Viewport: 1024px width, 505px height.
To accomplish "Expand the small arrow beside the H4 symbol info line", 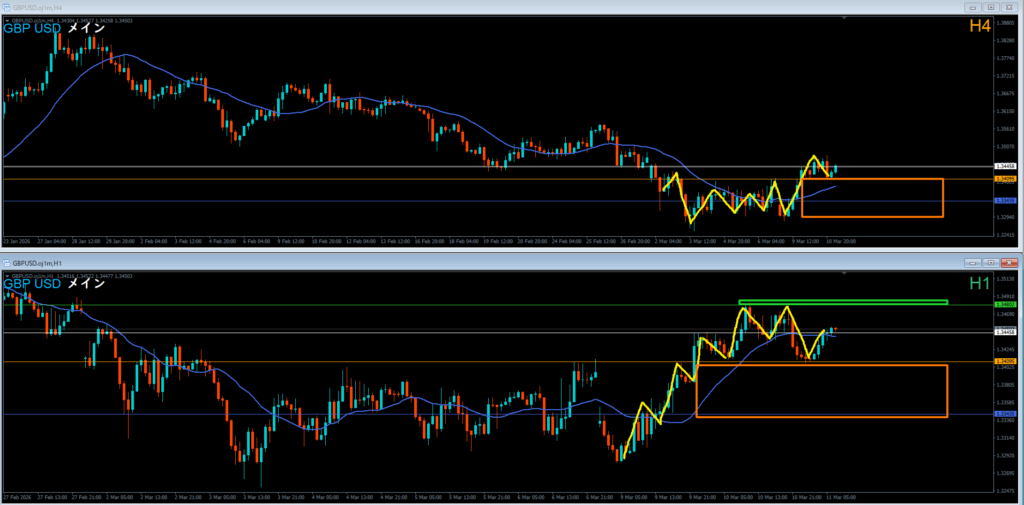I will point(7,21).
